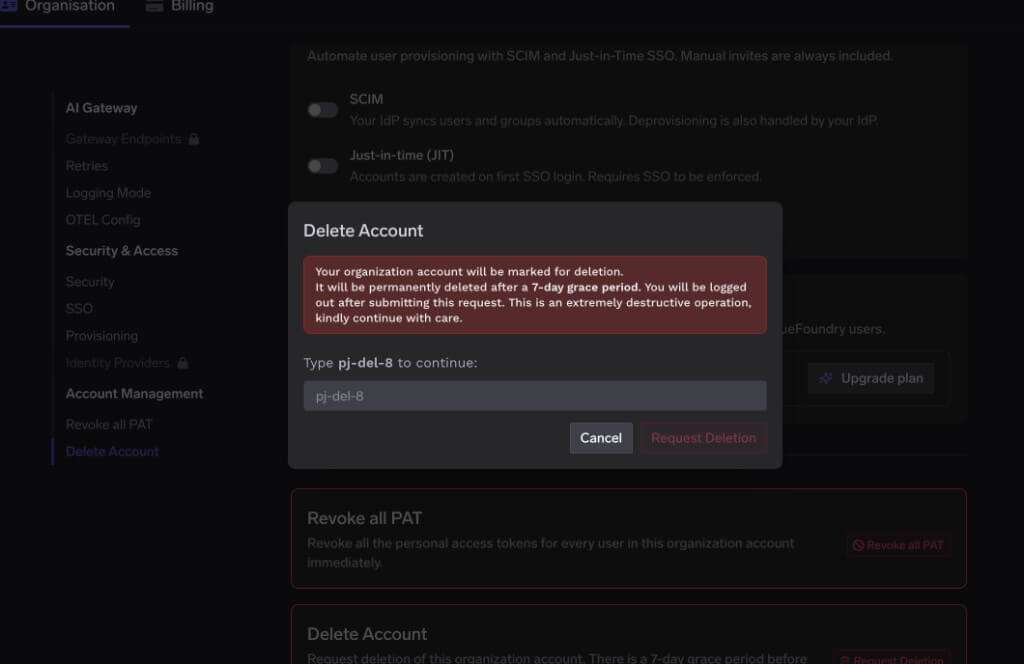
Task: Open Revoke all PAT in sidebar
Action: pos(109,424)
